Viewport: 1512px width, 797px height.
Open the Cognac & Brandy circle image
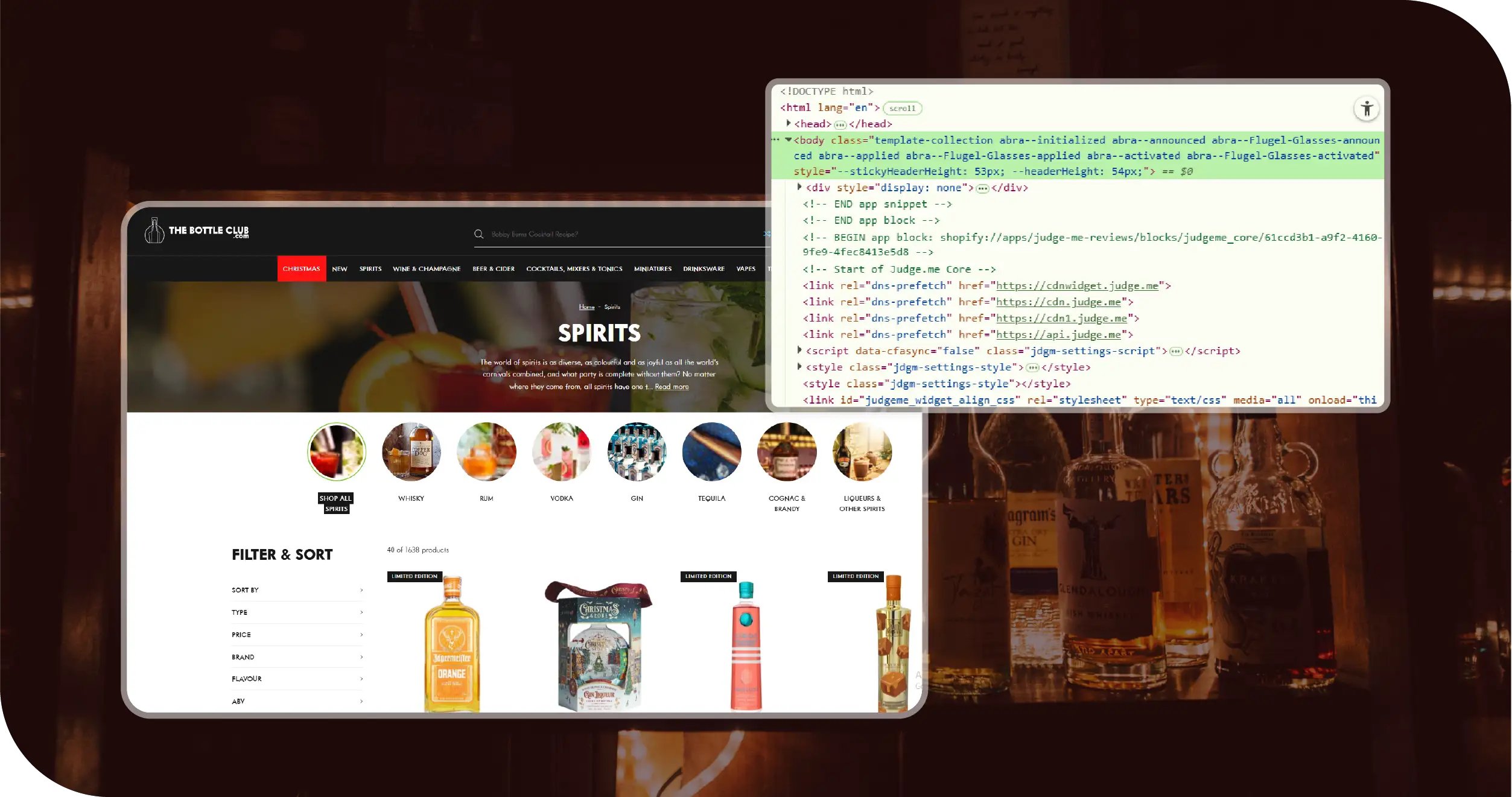[787, 452]
